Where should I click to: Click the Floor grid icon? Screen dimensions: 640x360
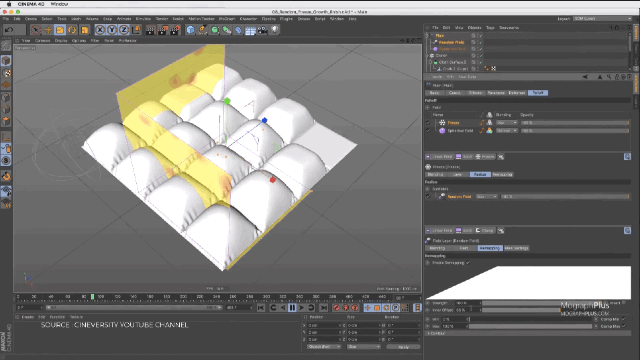pos(250,30)
